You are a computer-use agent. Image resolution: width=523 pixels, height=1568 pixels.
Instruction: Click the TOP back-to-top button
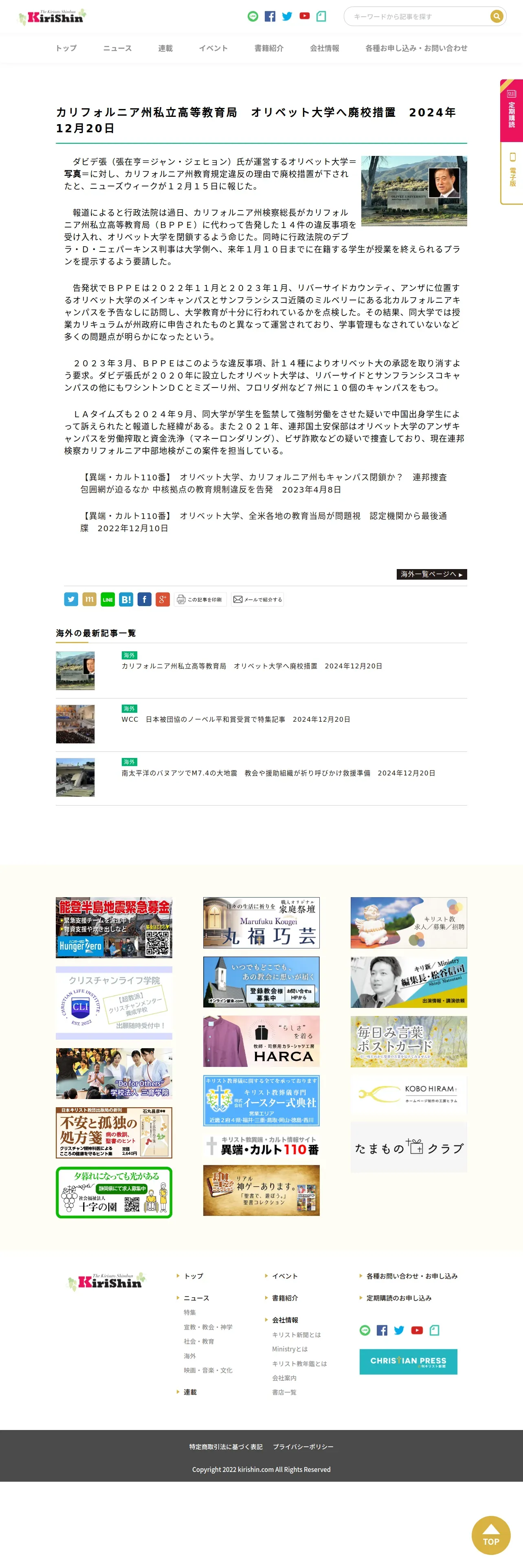coord(491,1535)
